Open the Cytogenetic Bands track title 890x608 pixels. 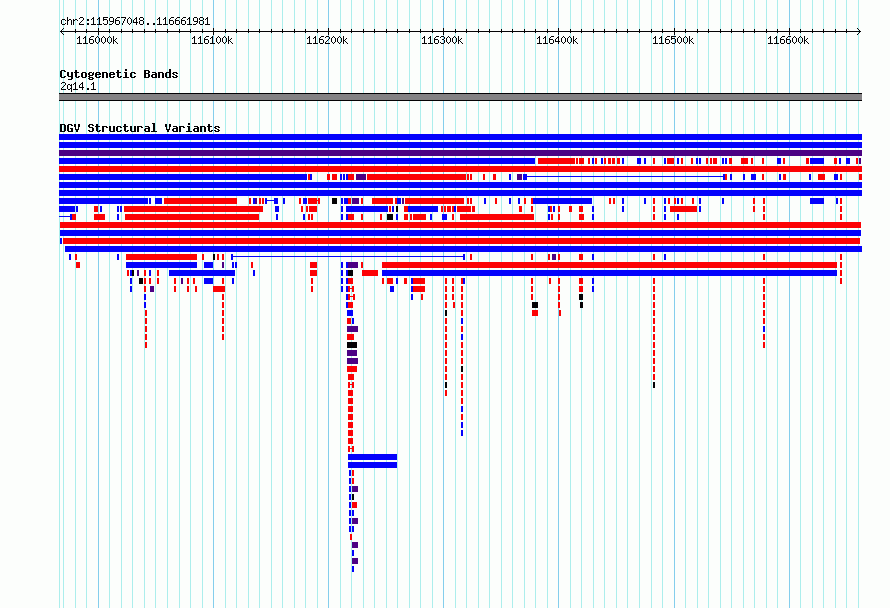(119, 74)
